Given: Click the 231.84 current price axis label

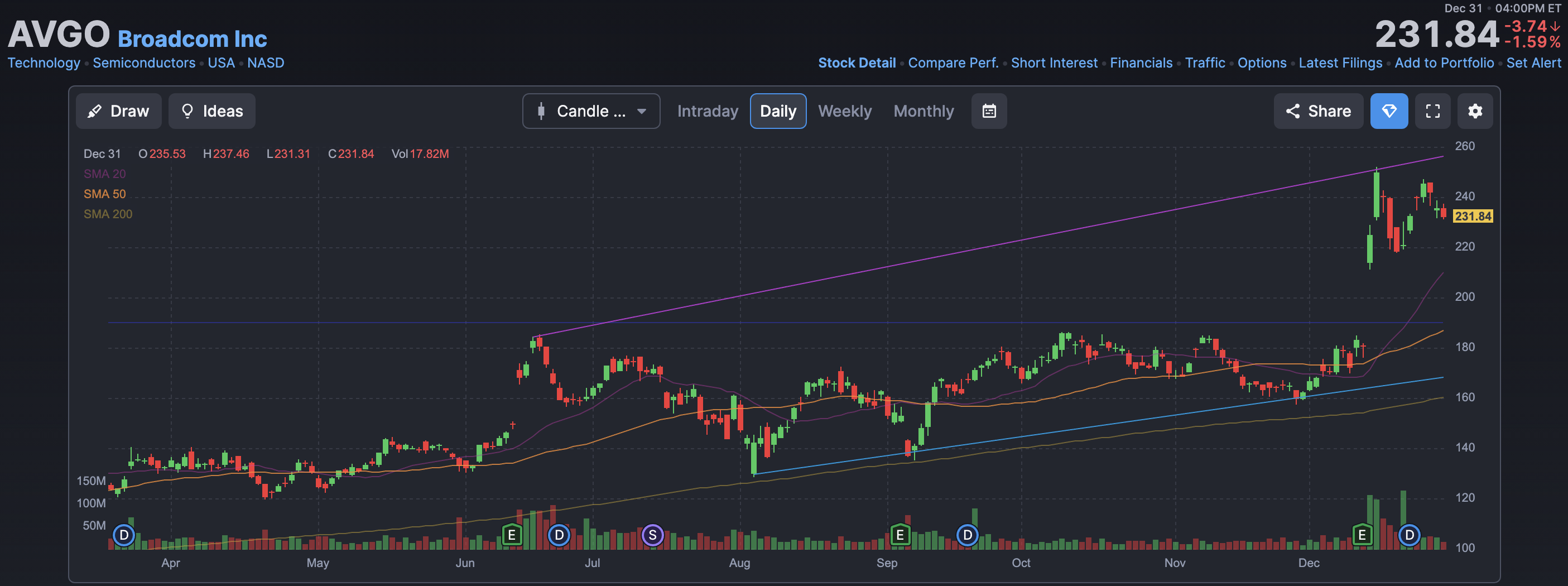Looking at the screenshot, I should tap(1473, 216).
